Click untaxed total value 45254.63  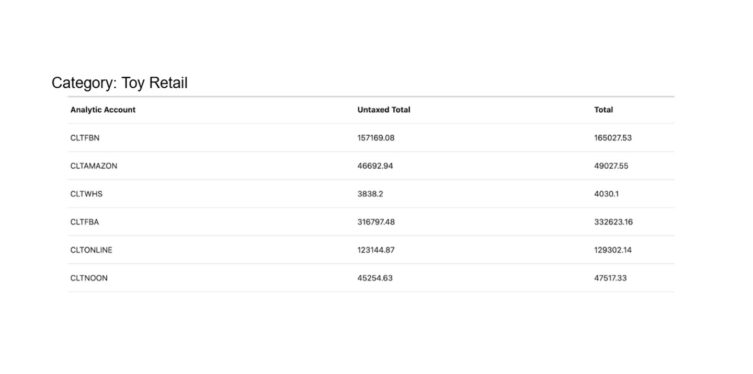click(x=375, y=278)
